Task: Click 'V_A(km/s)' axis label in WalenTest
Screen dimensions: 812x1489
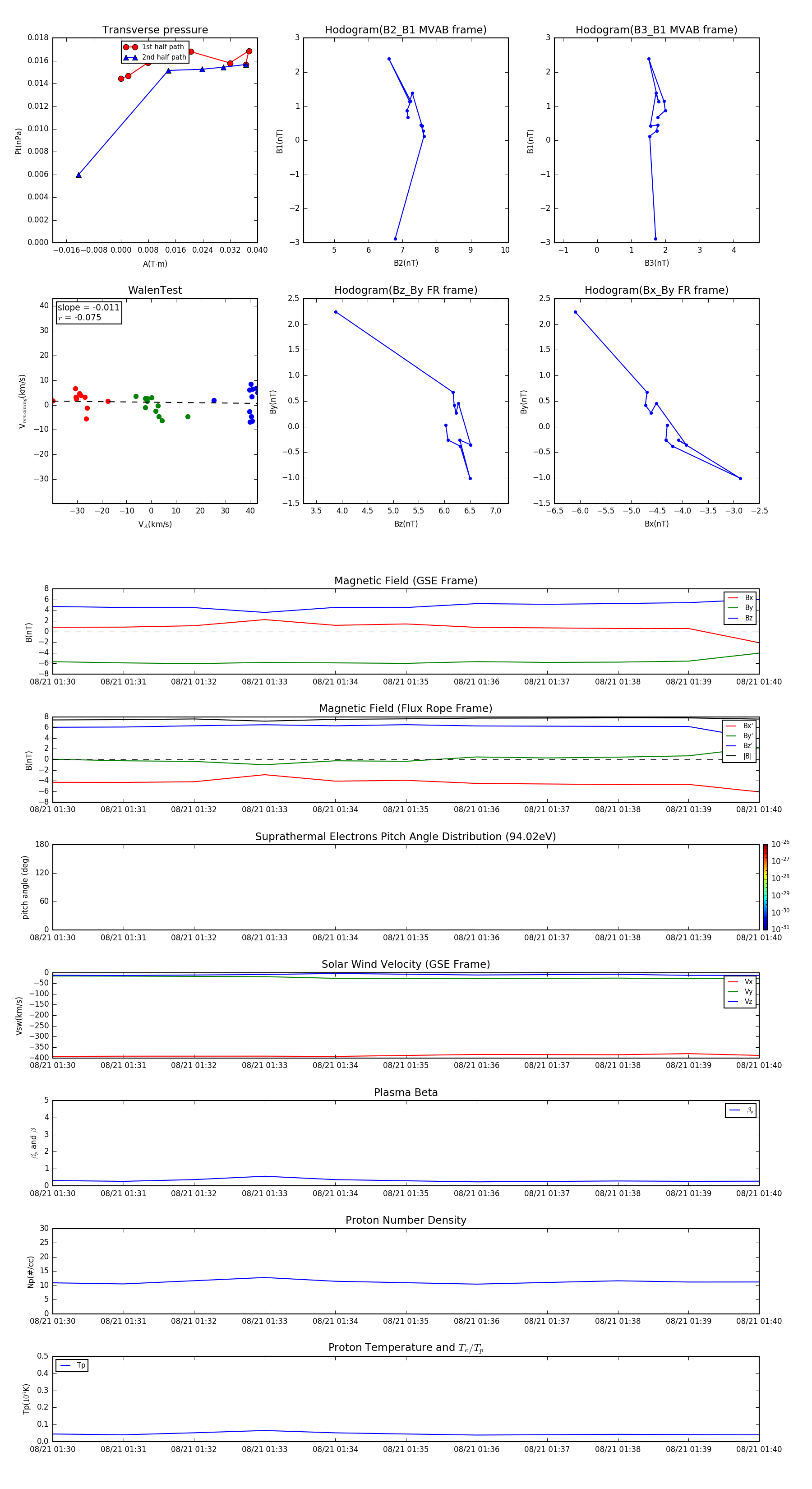Action: tap(155, 525)
